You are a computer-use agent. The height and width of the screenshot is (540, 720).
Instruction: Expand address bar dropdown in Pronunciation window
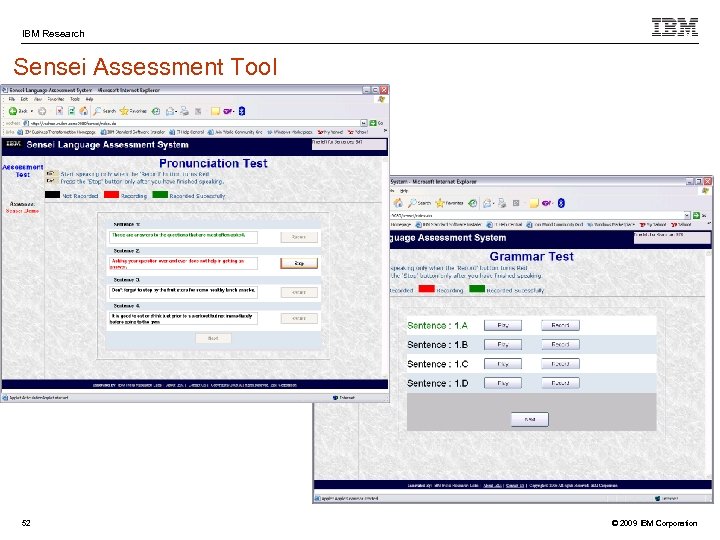(x=364, y=123)
